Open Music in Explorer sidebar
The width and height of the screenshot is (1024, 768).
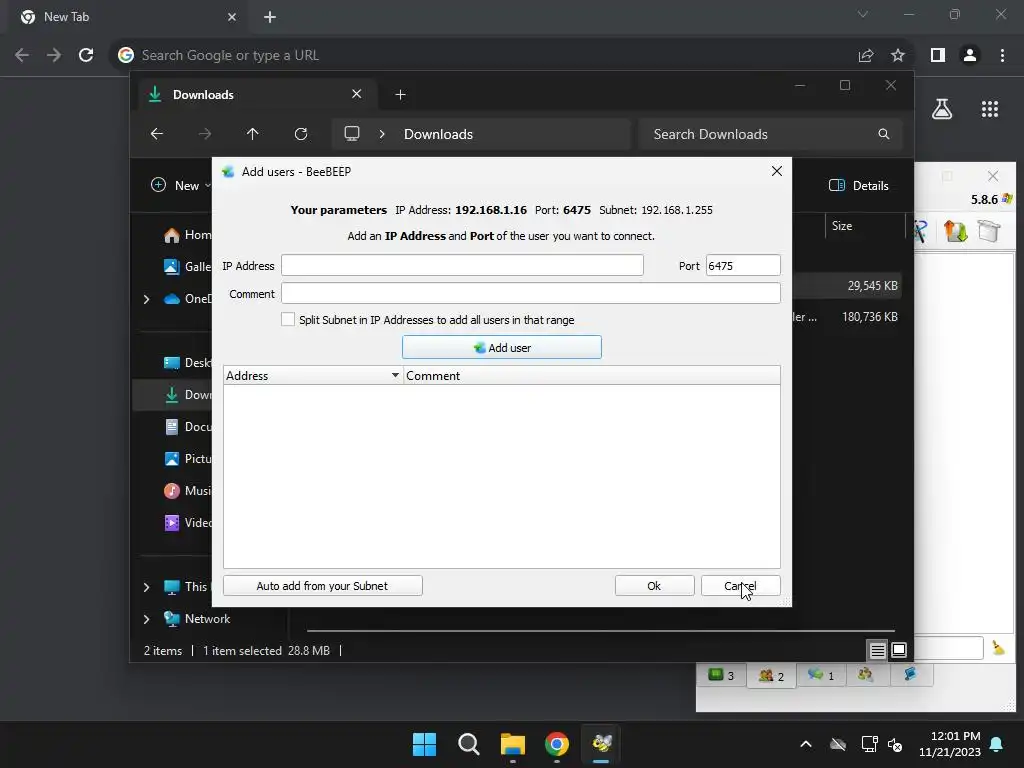[x=187, y=491]
